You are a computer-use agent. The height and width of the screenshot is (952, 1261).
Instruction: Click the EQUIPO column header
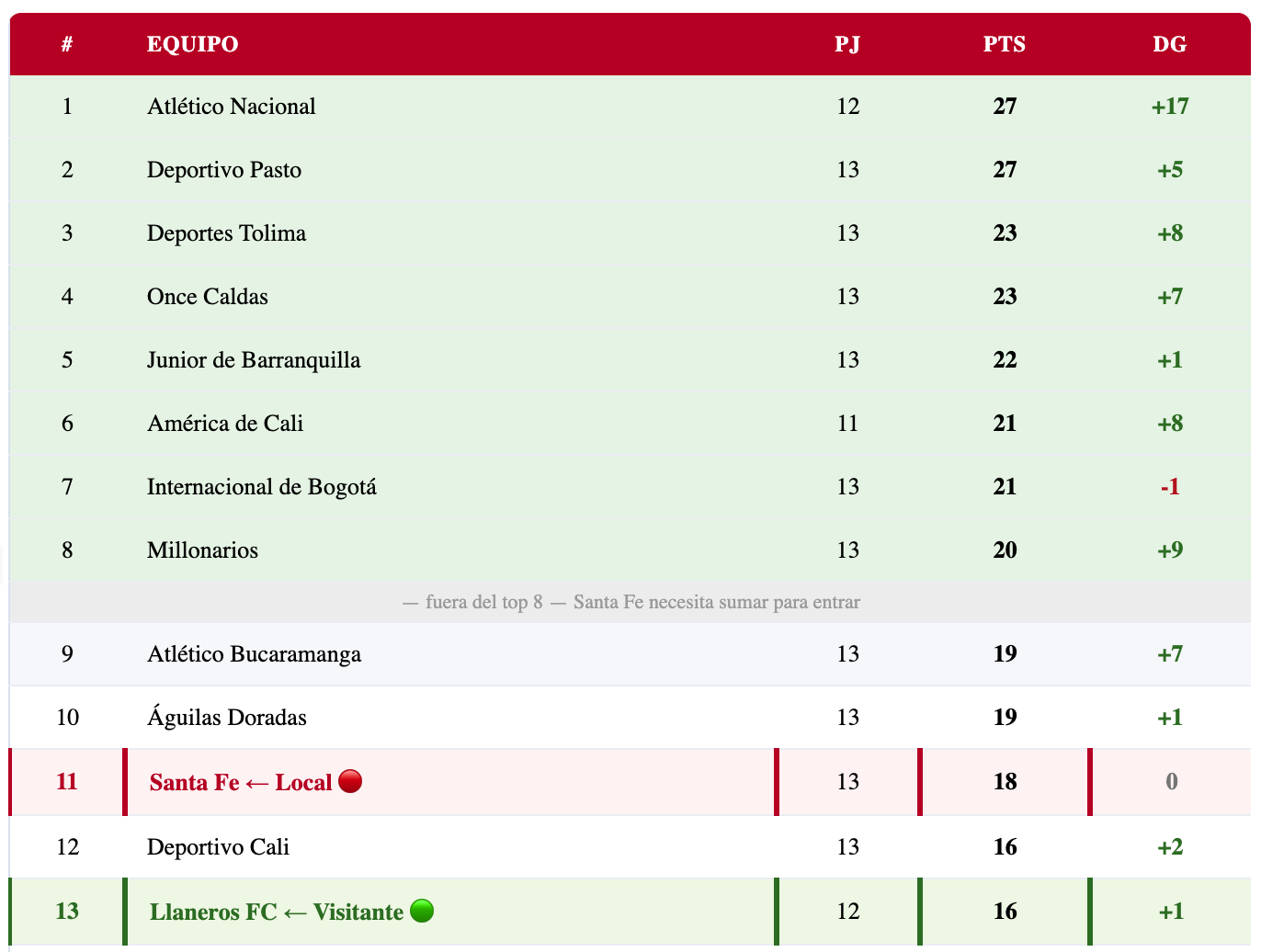tap(192, 44)
